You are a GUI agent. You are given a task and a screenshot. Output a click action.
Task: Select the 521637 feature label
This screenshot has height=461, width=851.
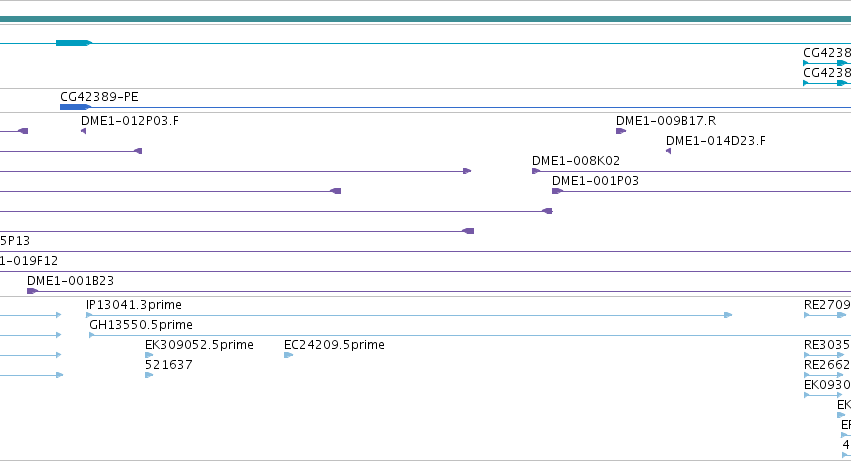click(x=169, y=365)
